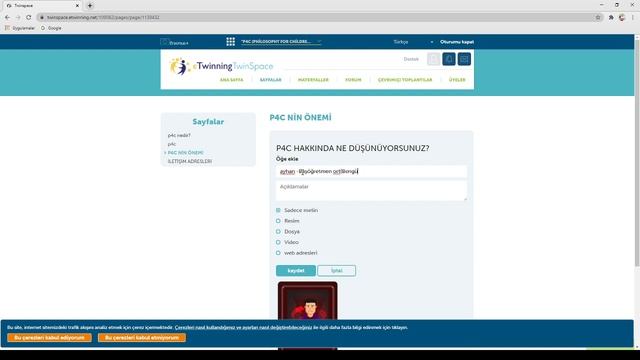Click the Sayfalar sidebar heading

pyautogui.click(x=208, y=122)
